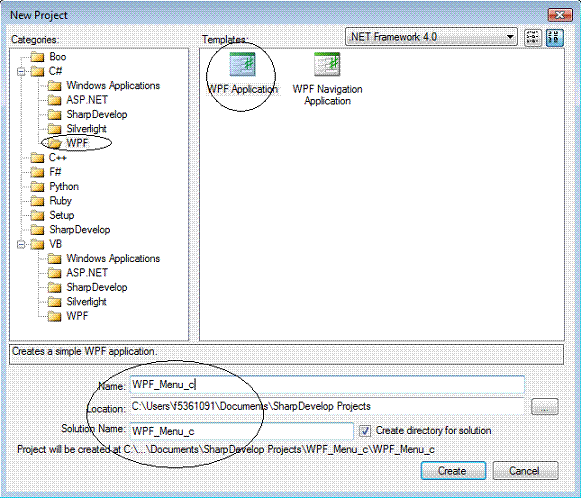Select the WPF Navigation Application template icon
The height and width of the screenshot is (498, 581).
[327, 64]
